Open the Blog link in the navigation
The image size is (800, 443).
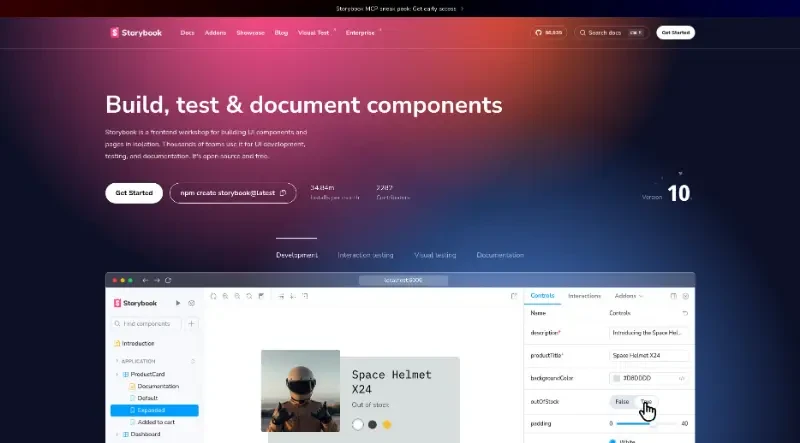click(281, 32)
